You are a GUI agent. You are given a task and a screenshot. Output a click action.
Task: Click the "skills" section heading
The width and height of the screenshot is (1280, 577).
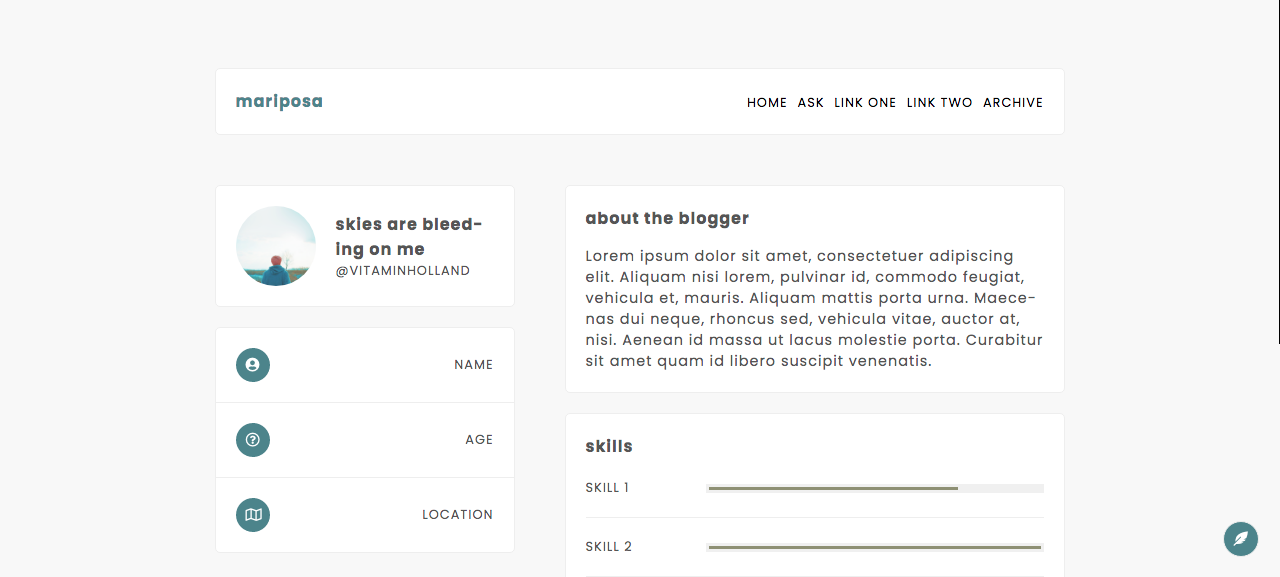pos(609,446)
